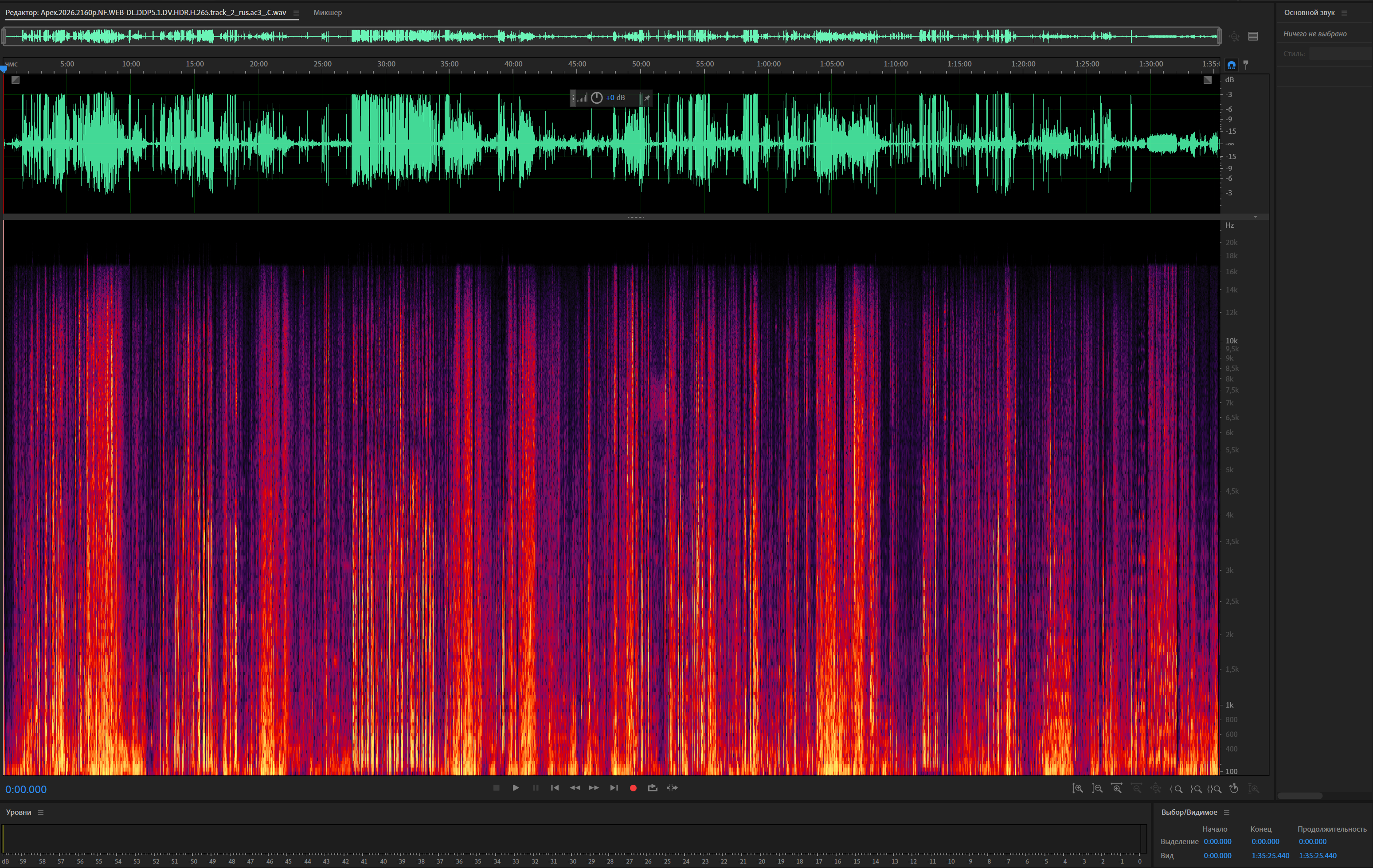Toggle snapping magnet icon

click(x=1231, y=65)
